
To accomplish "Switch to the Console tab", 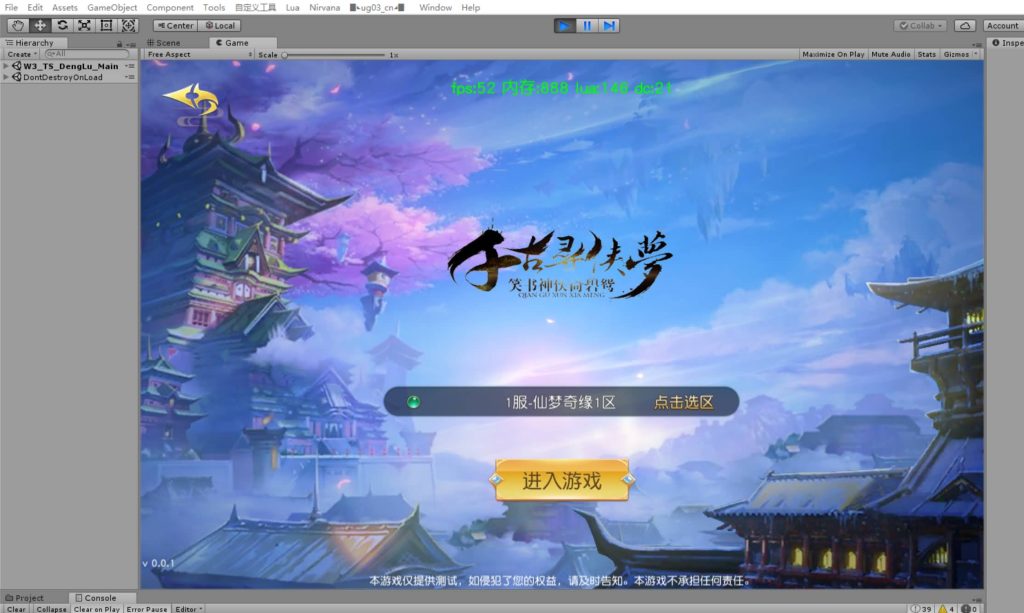I will [100, 597].
